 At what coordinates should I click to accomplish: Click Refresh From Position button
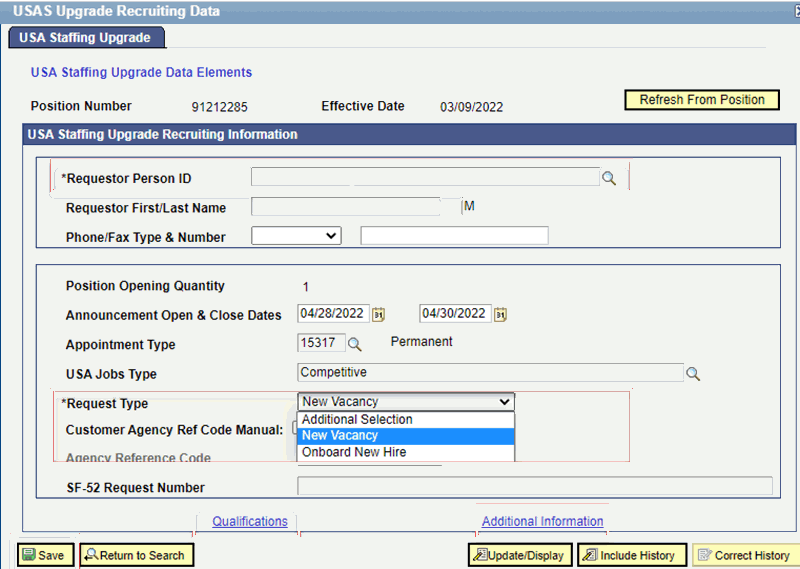tap(702, 100)
